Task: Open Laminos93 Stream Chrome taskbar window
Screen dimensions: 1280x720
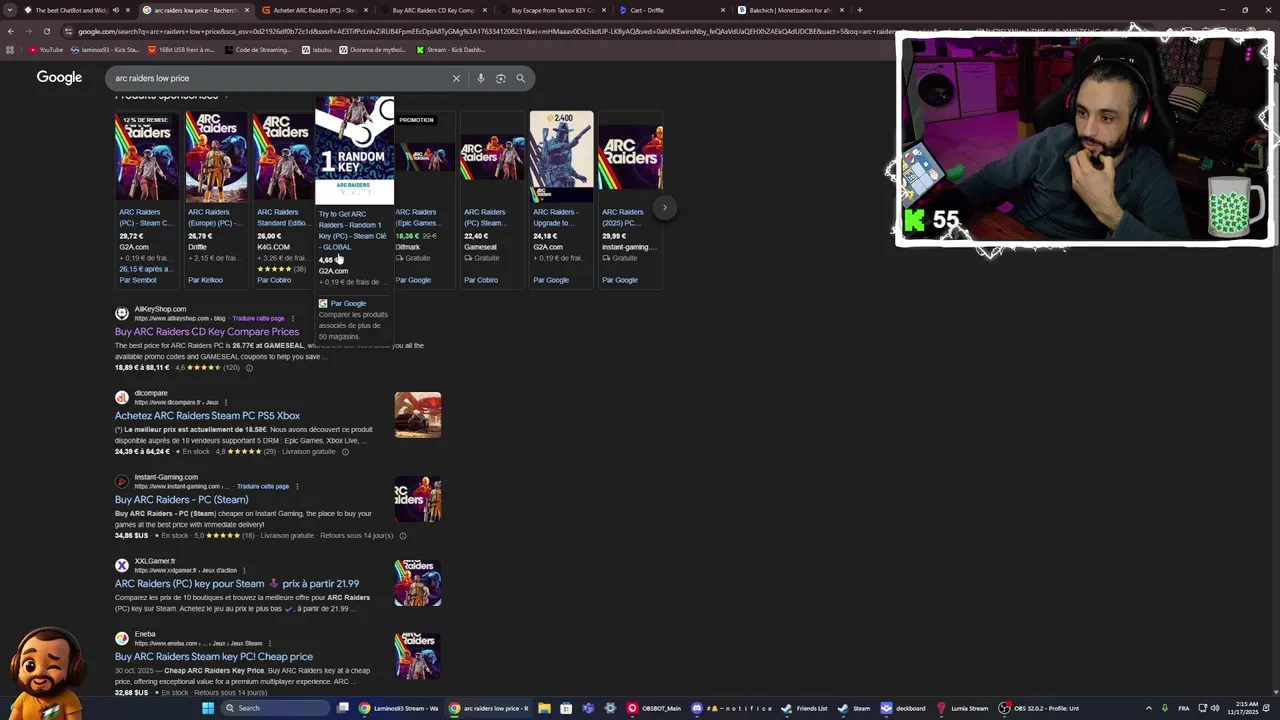Action: (x=399, y=708)
